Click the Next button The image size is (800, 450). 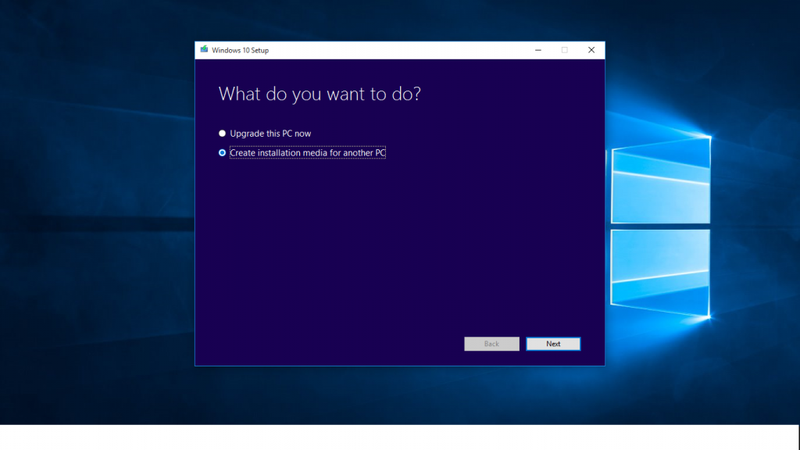[553, 344]
